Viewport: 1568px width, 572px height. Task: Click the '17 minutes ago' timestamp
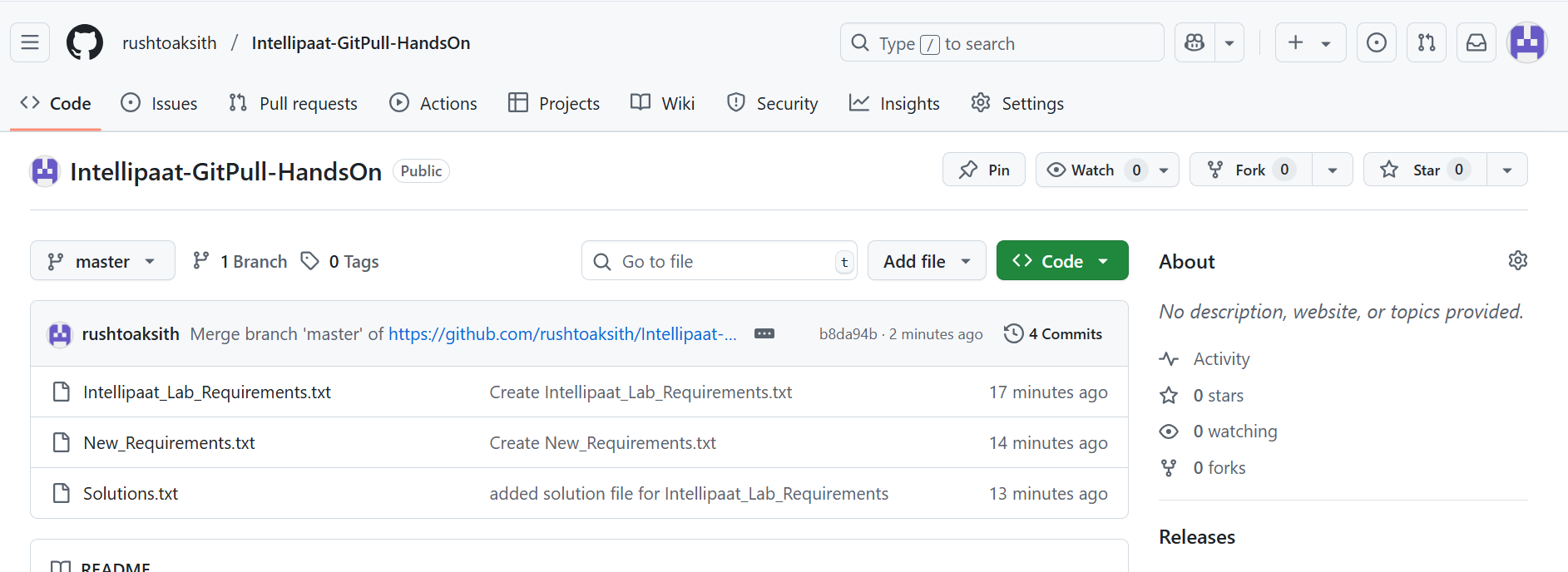pos(1048,392)
